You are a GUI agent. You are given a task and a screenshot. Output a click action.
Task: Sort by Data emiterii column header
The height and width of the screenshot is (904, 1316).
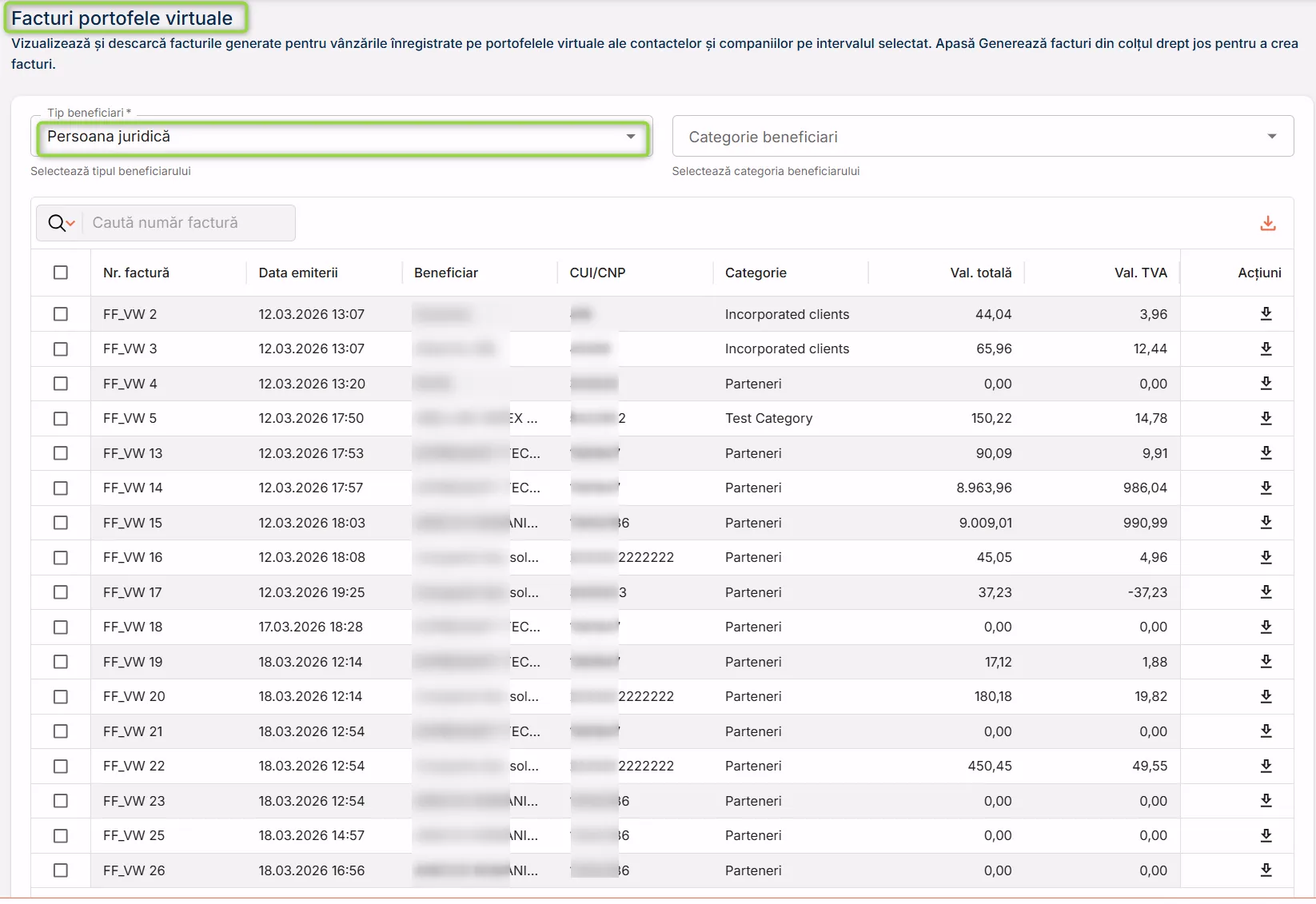coord(298,273)
